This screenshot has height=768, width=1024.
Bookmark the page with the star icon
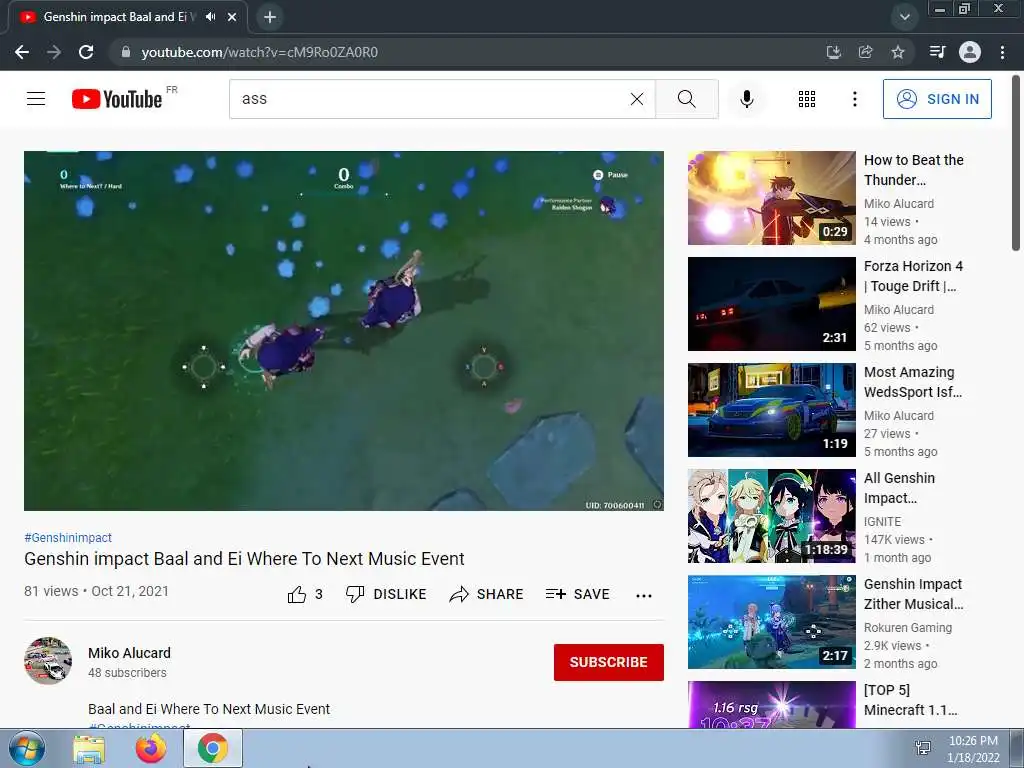tap(898, 52)
